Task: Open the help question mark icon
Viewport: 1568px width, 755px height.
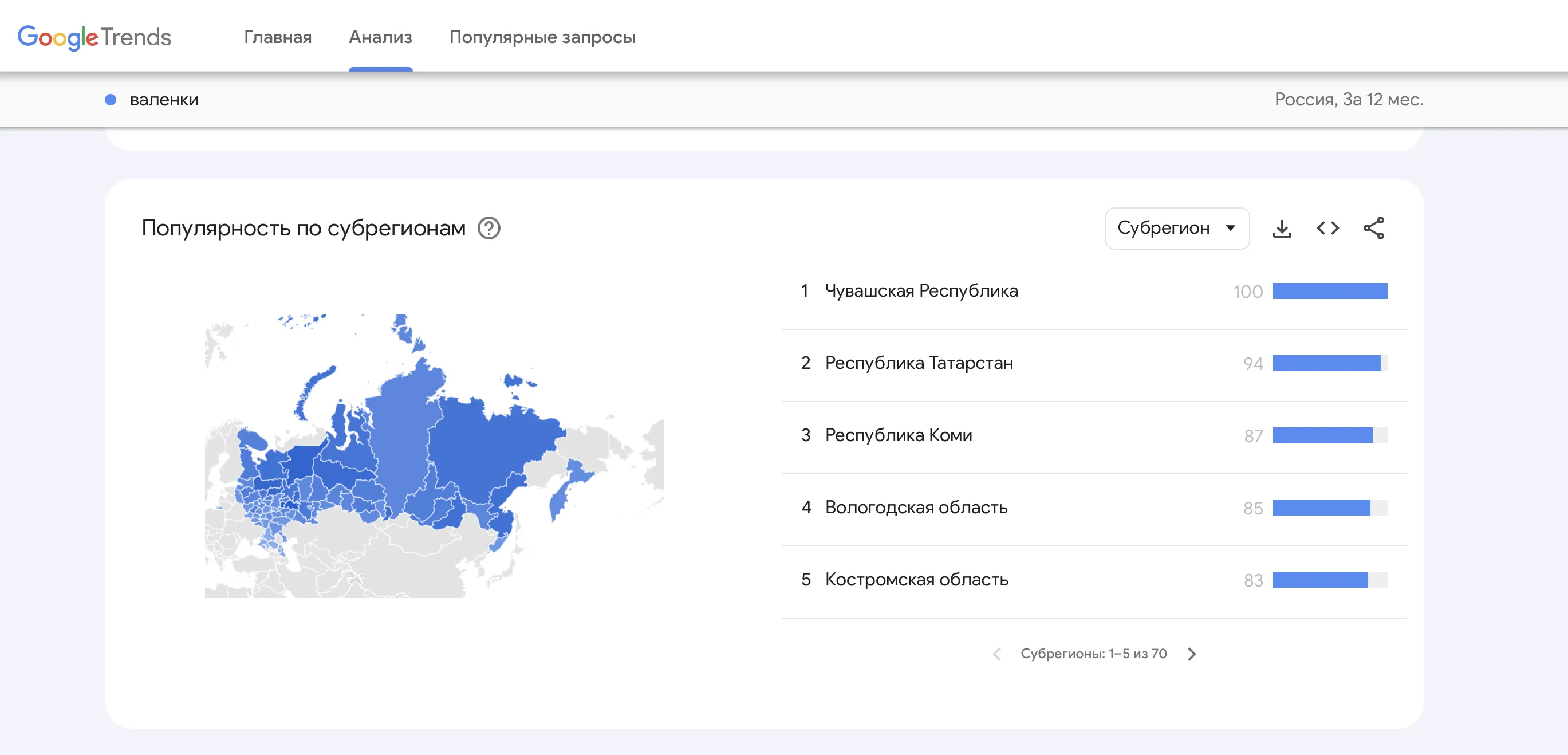Action: coord(488,229)
